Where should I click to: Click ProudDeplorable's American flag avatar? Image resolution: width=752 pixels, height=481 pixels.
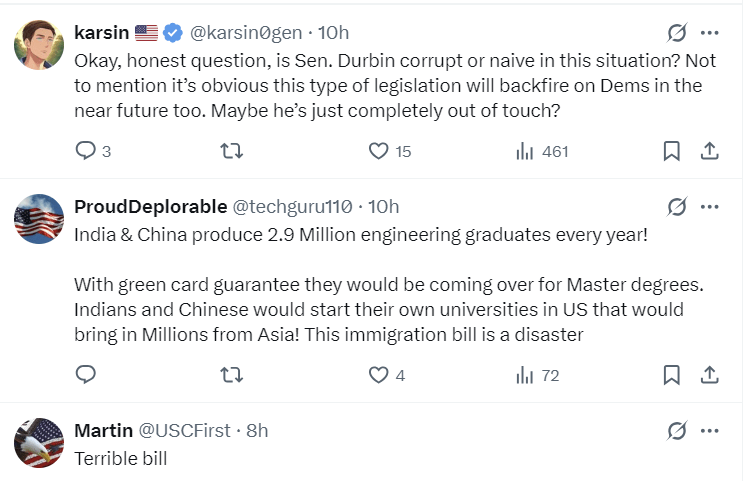pyautogui.click(x=40, y=218)
